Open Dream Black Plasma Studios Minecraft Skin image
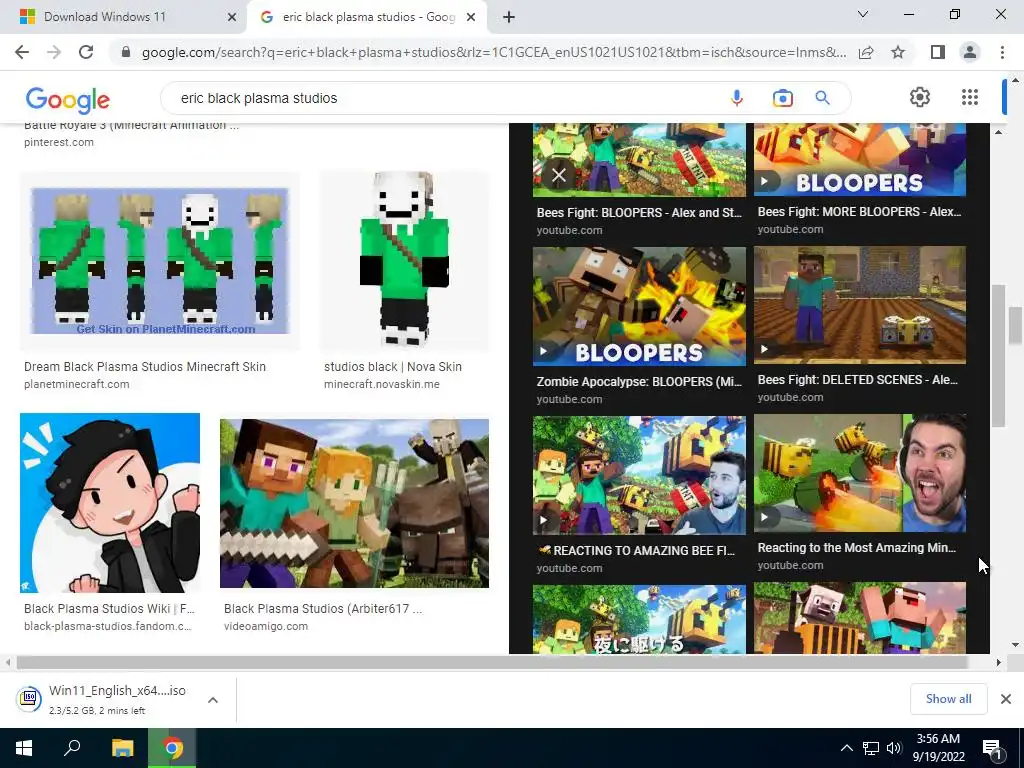Screen dimensions: 1024x768 (x=160, y=261)
